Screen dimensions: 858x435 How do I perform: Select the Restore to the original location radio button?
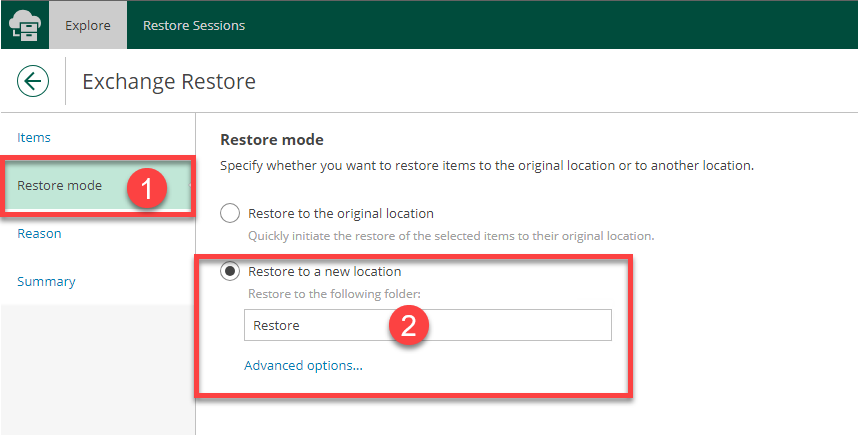(x=230, y=213)
